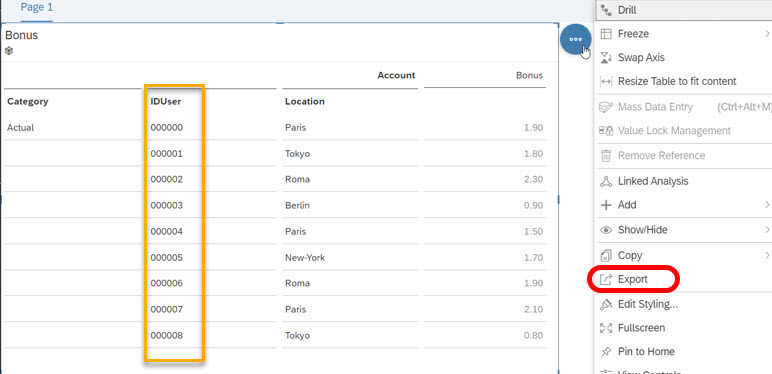Click the New-York location cell
This screenshot has height=374, width=772.
click(305, 257)
